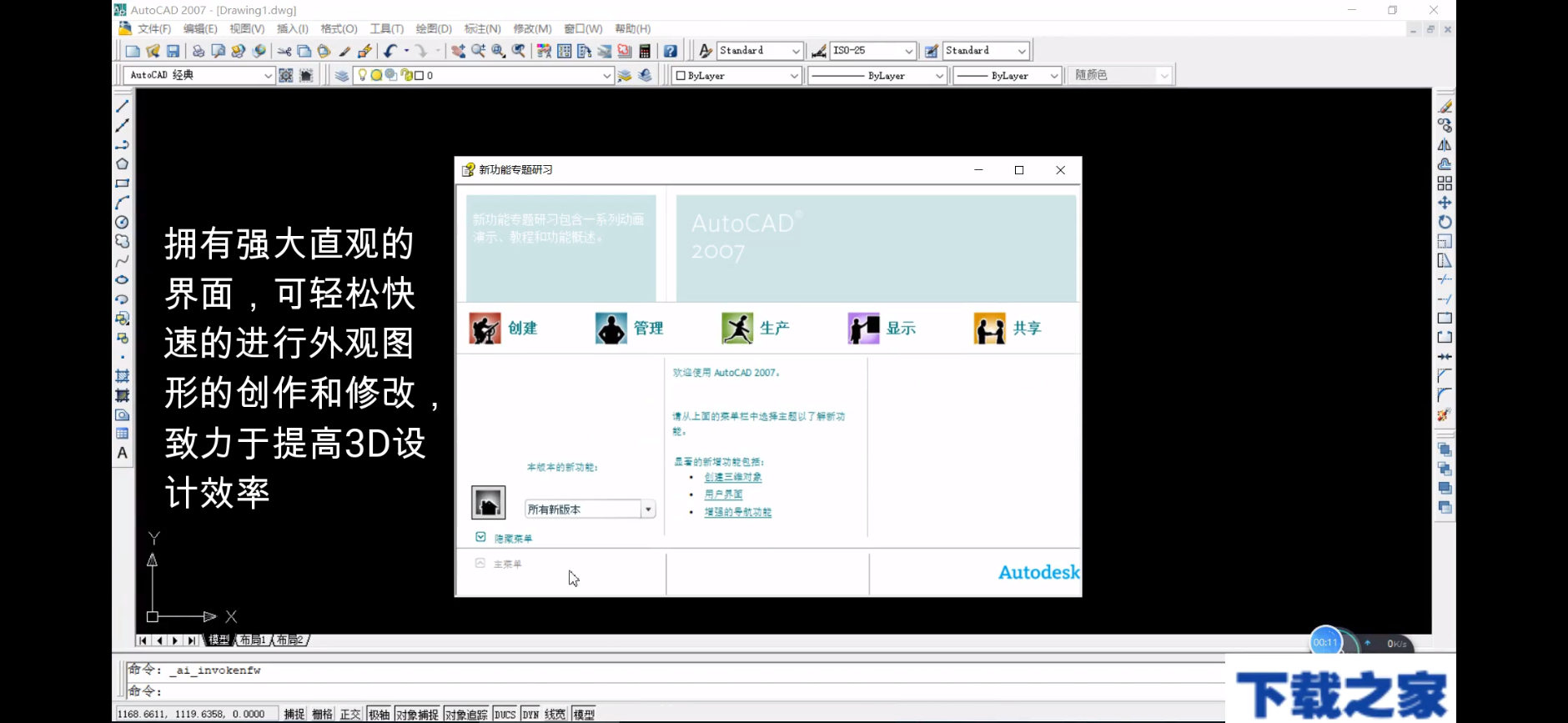Open the ByLayer color control dropdown

coord(736,75)
